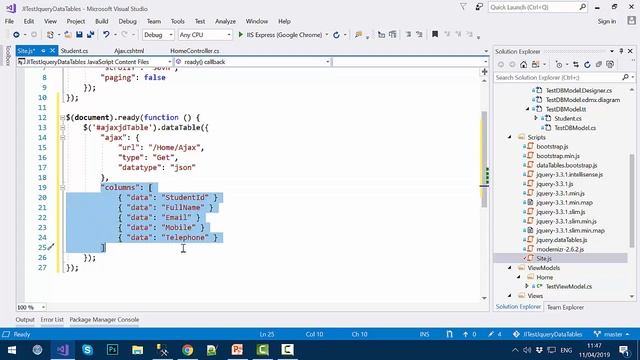Image resolution: width=640 pixels, height=360 pixels.
Task: Open the Debug configuration dropdown
Action: (x=158, y=35)
